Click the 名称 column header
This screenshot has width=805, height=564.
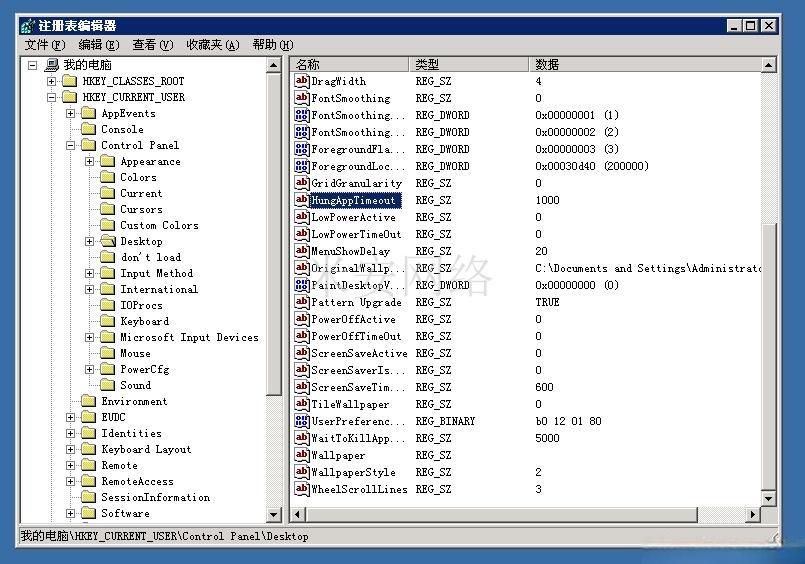pyautogui.click(x=350, y=64)
